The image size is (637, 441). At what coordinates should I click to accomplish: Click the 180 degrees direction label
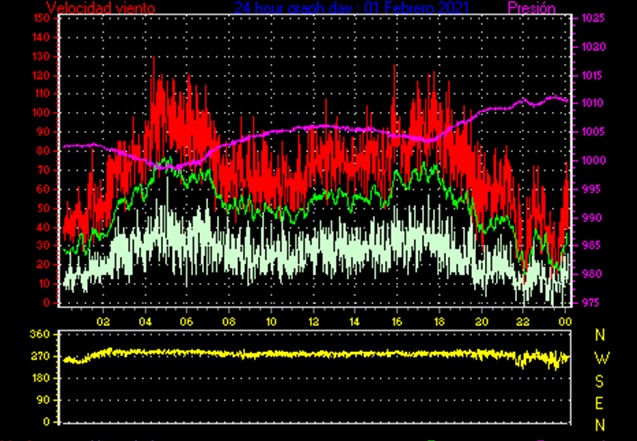(40, 378)
